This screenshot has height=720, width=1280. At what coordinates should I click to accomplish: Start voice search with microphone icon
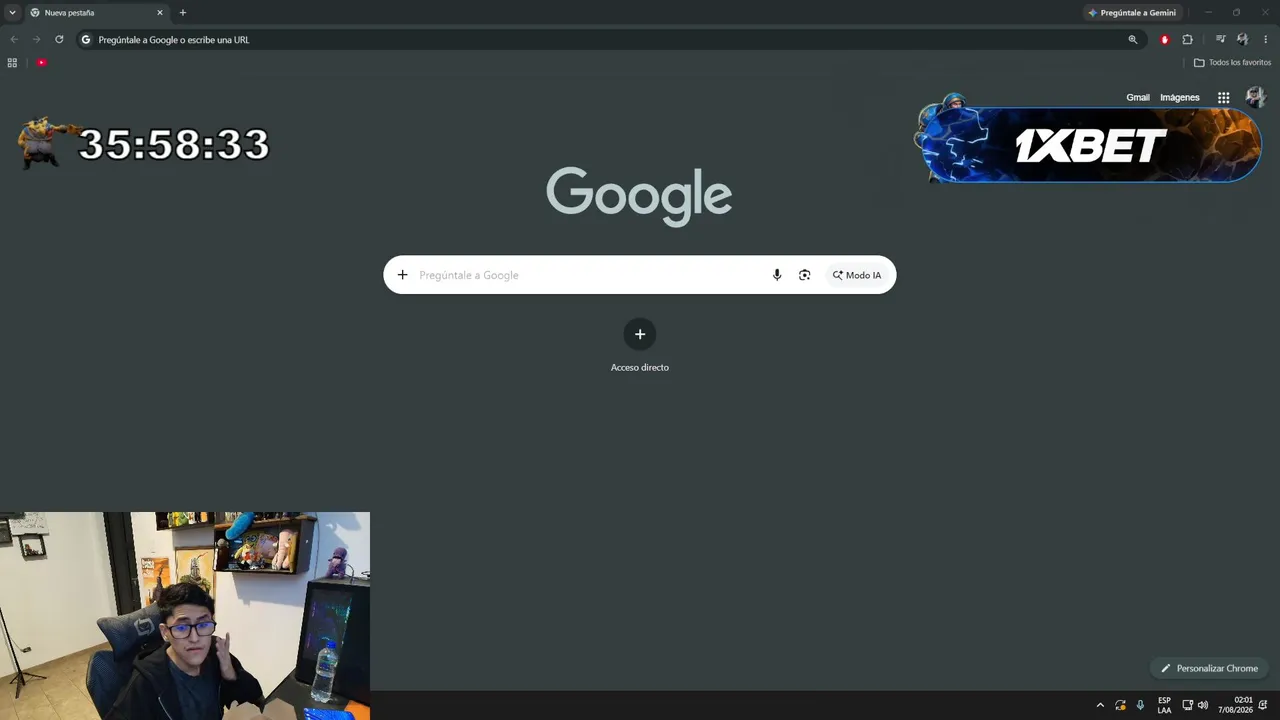coord(777,275)
